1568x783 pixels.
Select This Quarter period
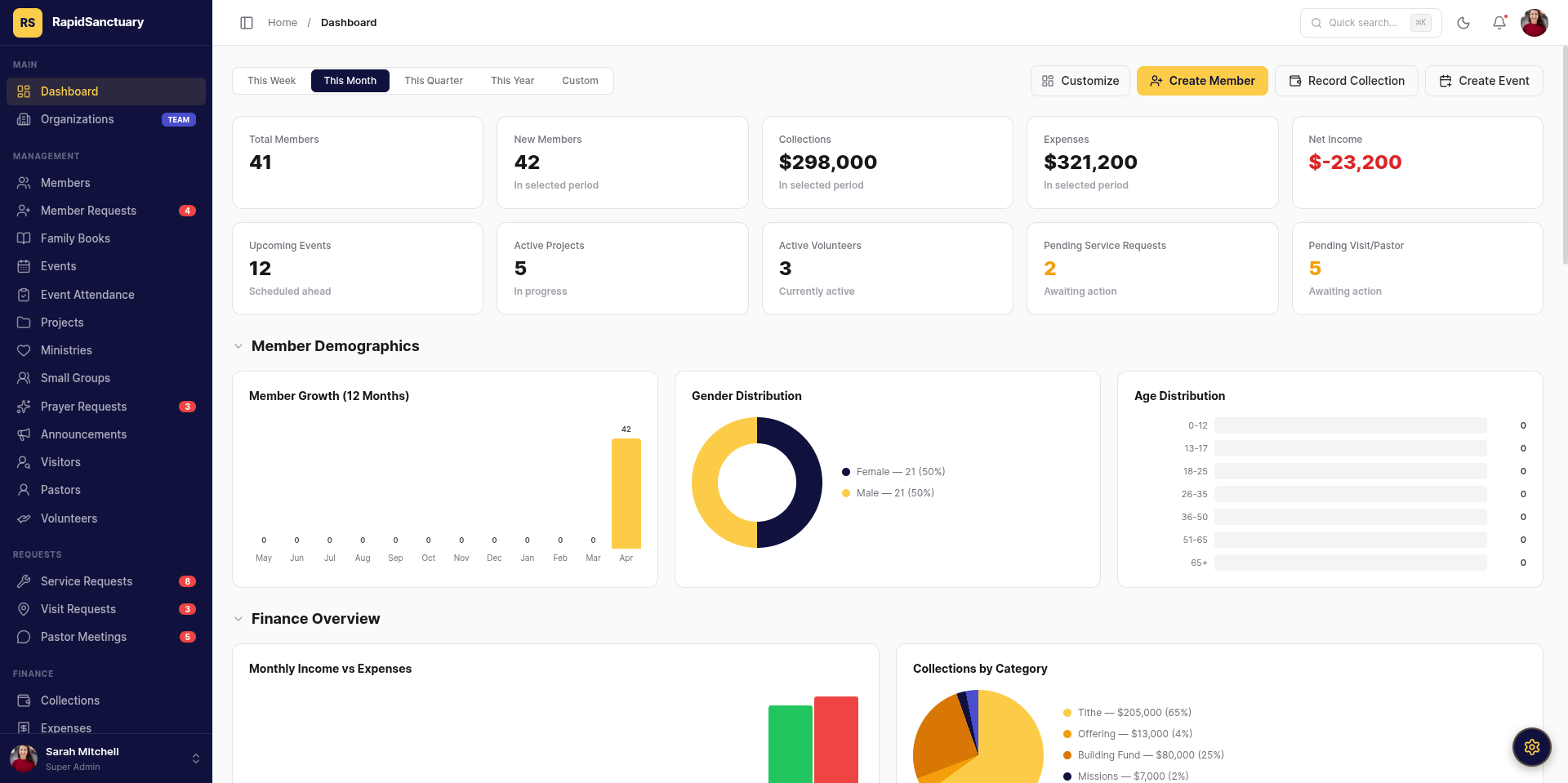click(x=434, y=81)
